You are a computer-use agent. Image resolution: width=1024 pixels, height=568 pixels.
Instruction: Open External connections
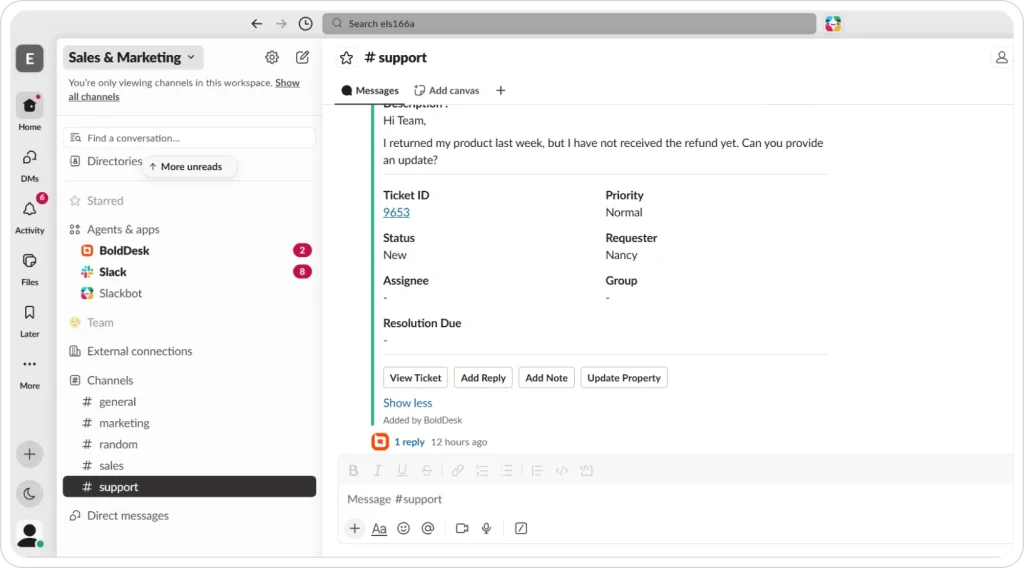[139, 351]
